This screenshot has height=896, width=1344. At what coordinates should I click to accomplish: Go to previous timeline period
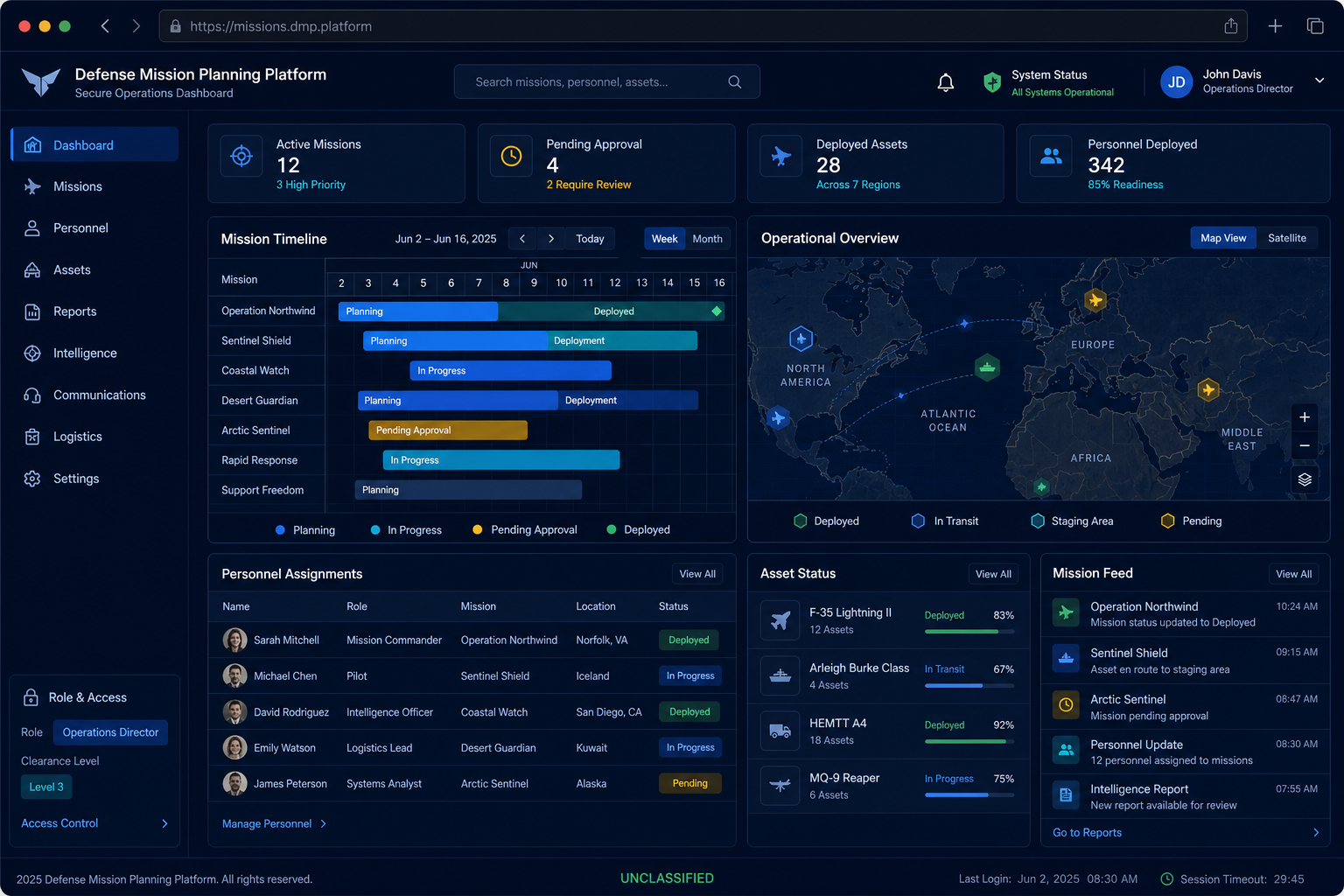522,239
